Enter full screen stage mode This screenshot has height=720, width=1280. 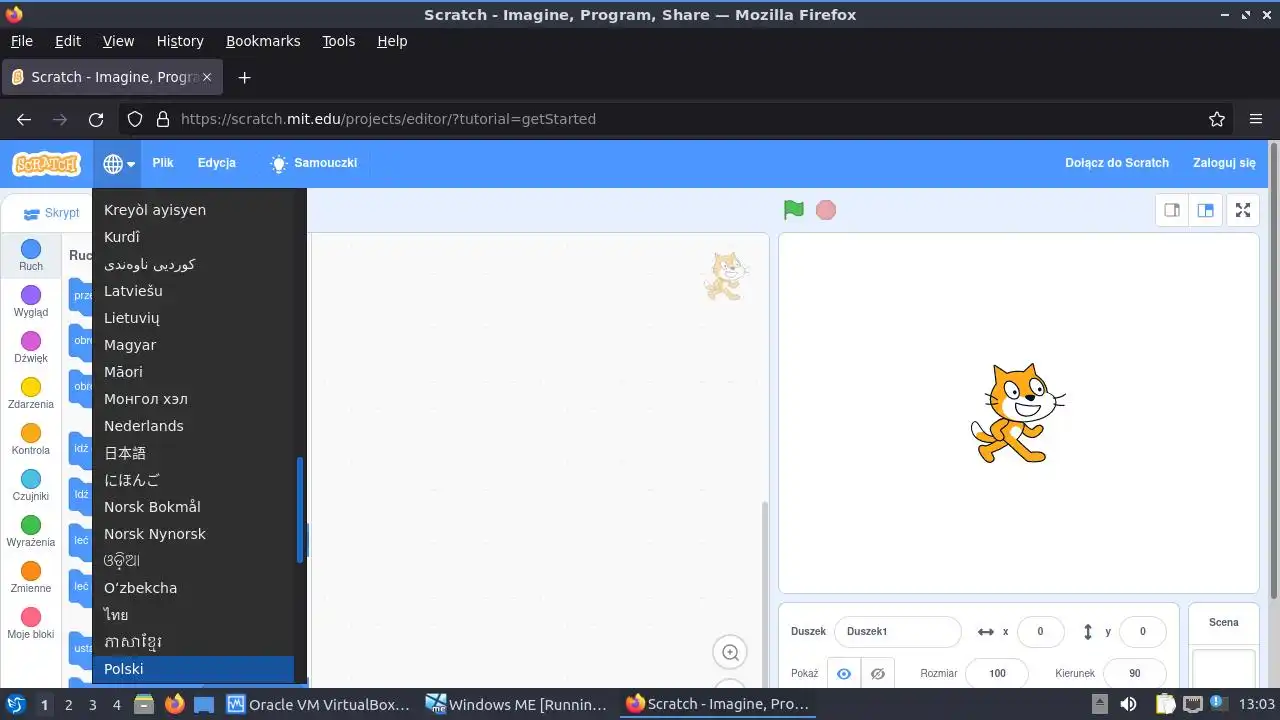(x=1243, y=210)
